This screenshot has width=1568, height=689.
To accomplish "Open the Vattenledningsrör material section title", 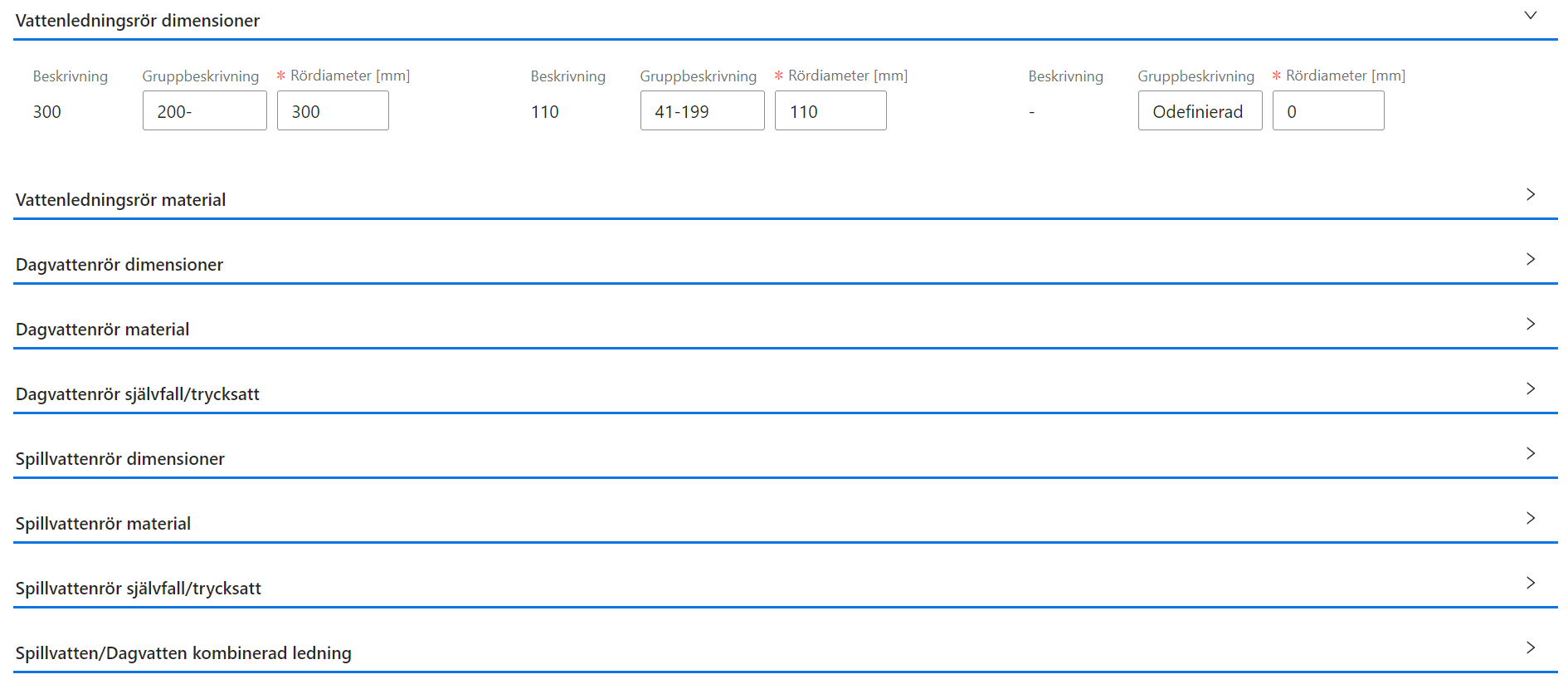I will (x=121, y=200).
